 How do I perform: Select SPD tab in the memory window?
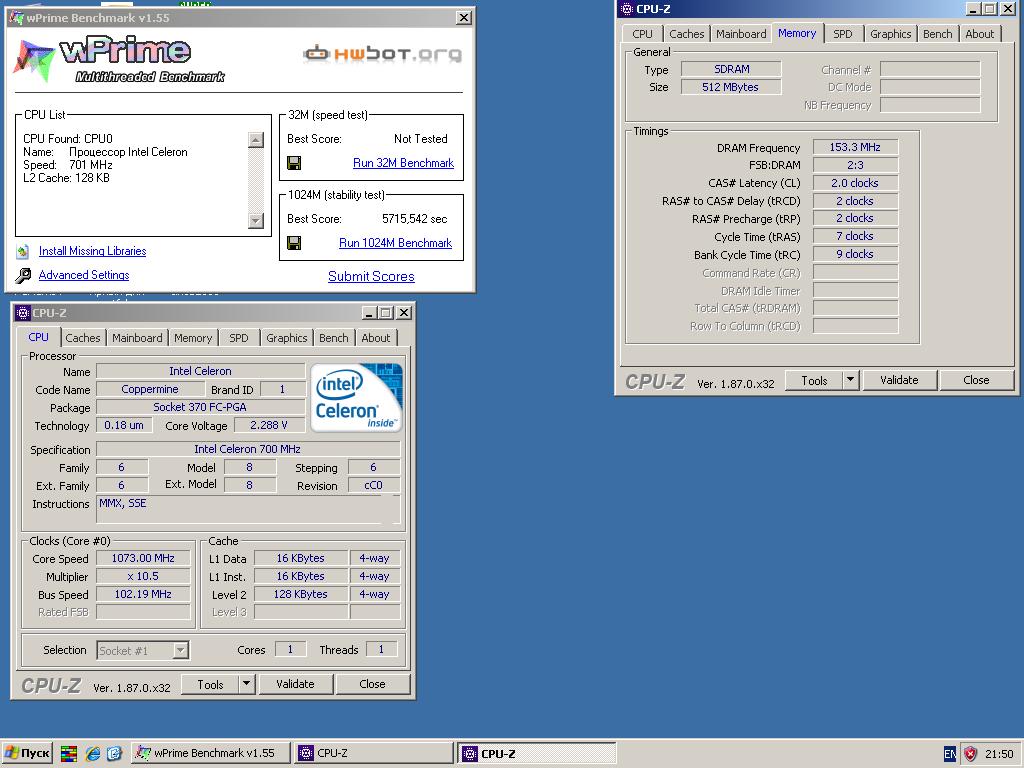tap(843, 34)
